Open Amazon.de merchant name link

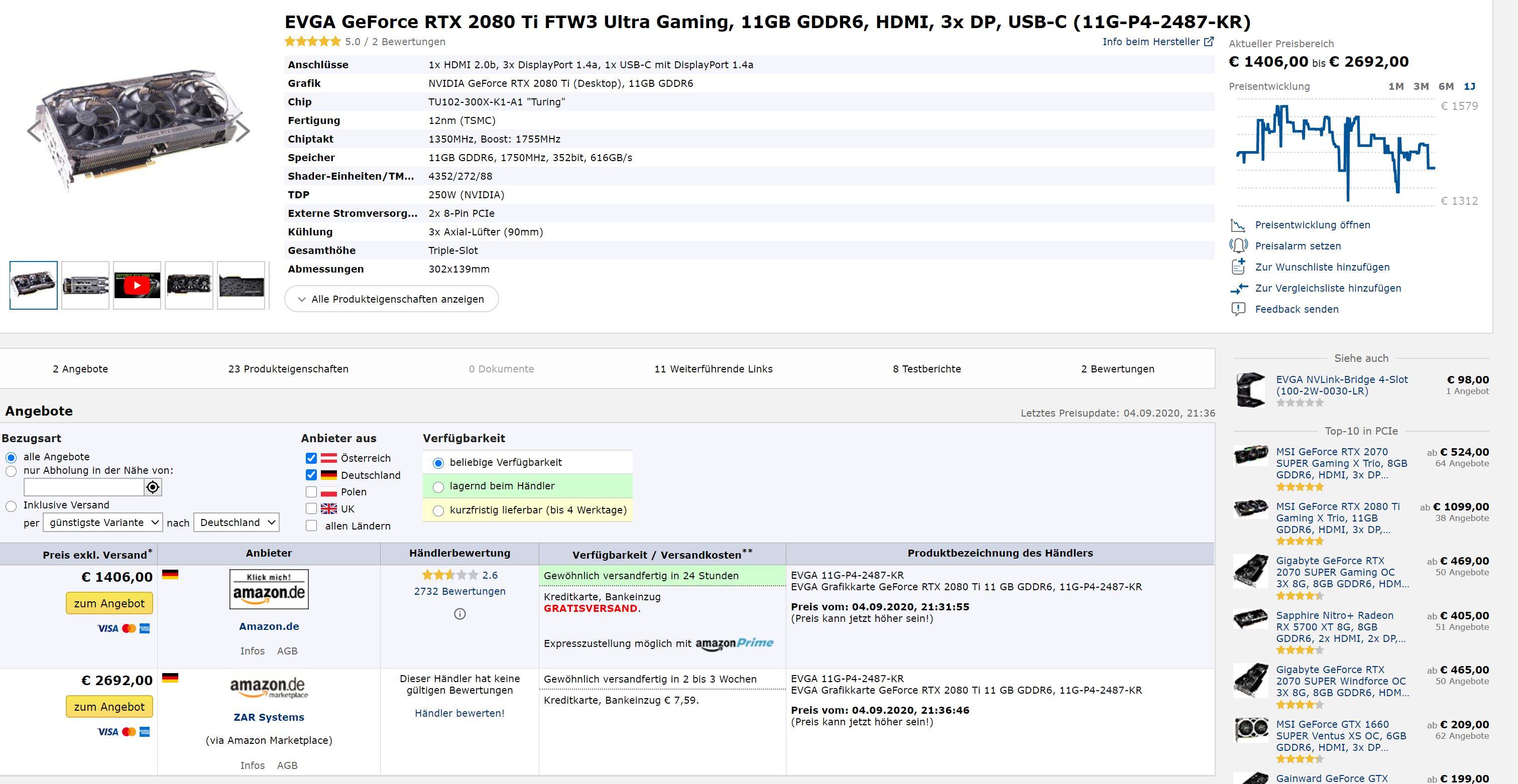coord(269,627)
